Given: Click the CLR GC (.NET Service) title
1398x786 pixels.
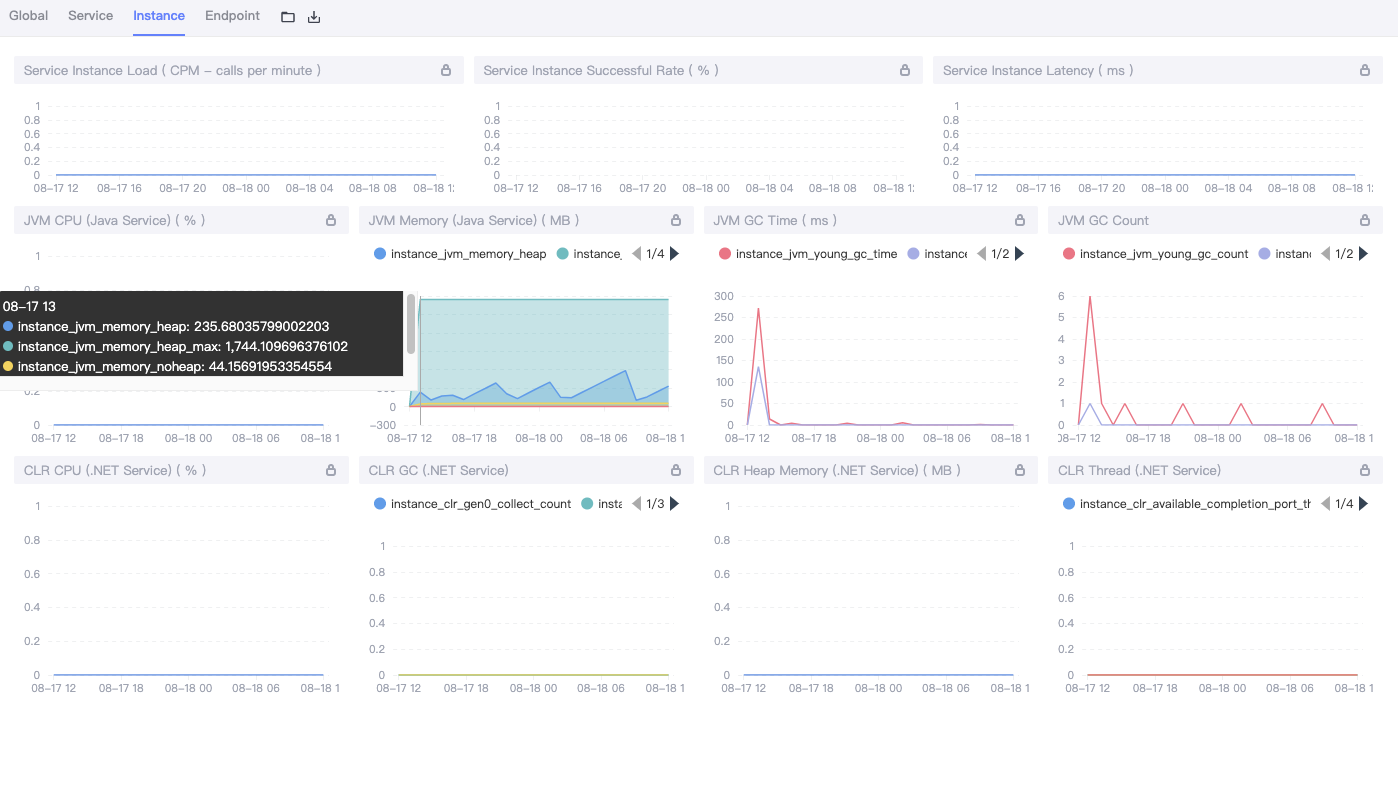Looking at the screenshot, I should click(438, 470).
